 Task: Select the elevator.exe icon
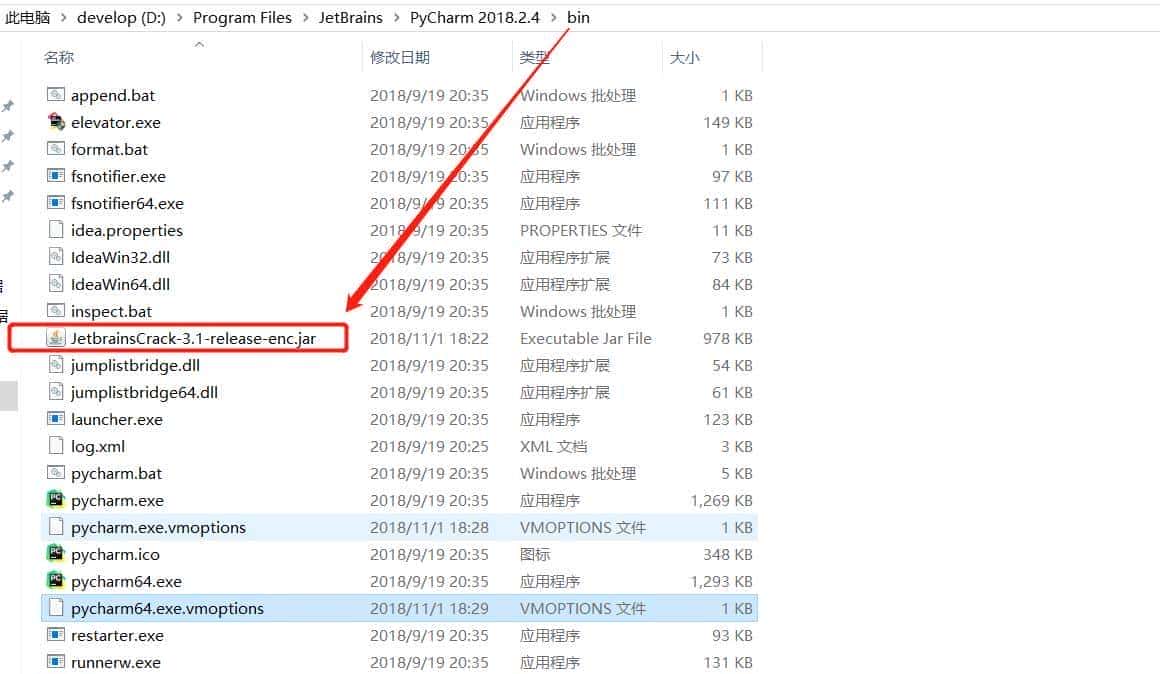click(x=56, y=122)
